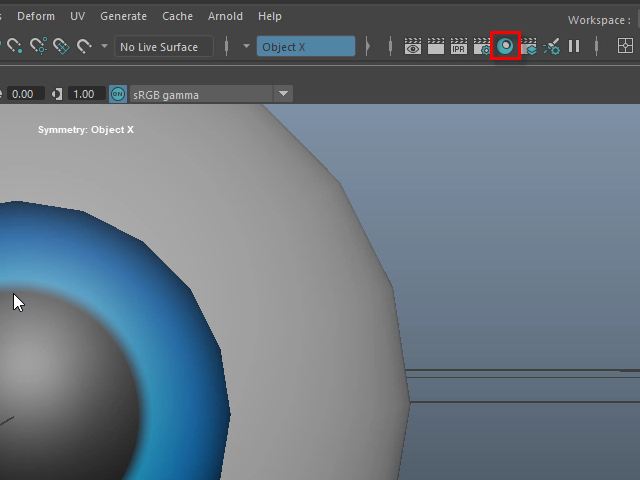Open Render Setup layers icon
The height and width of the screenshot is (480, 640).
pos(529,46)
